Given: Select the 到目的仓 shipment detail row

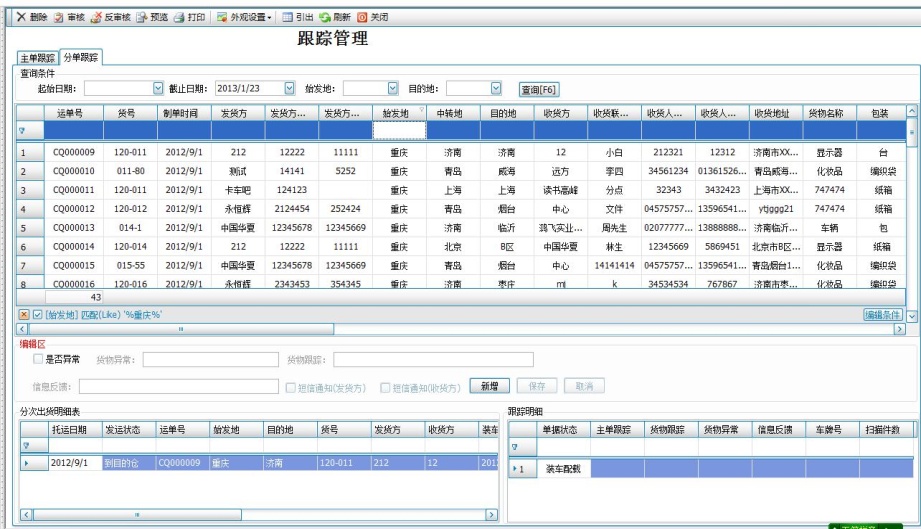Looking at the screenshot, I should (258, 463).
